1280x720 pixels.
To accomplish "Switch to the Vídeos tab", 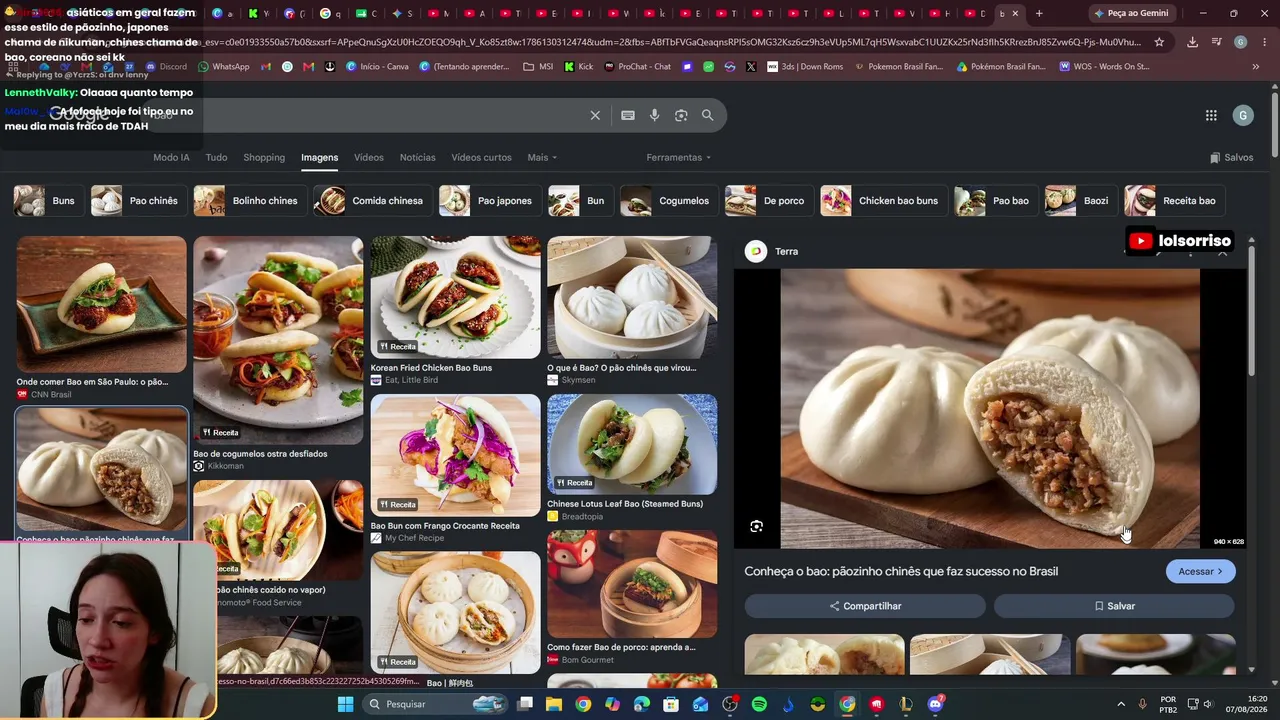I will click(x=369, y=157).
